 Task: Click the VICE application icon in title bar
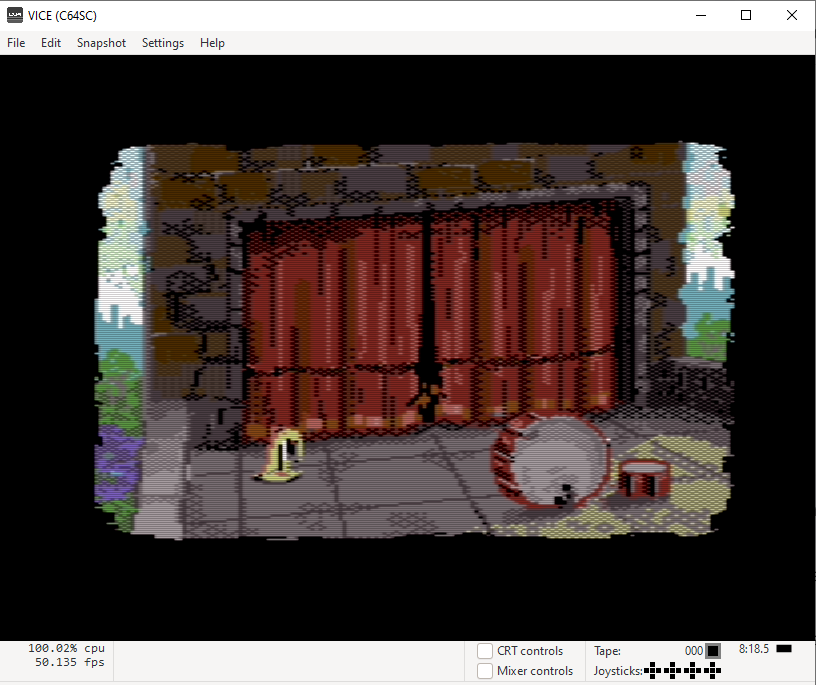pos(15,16)
